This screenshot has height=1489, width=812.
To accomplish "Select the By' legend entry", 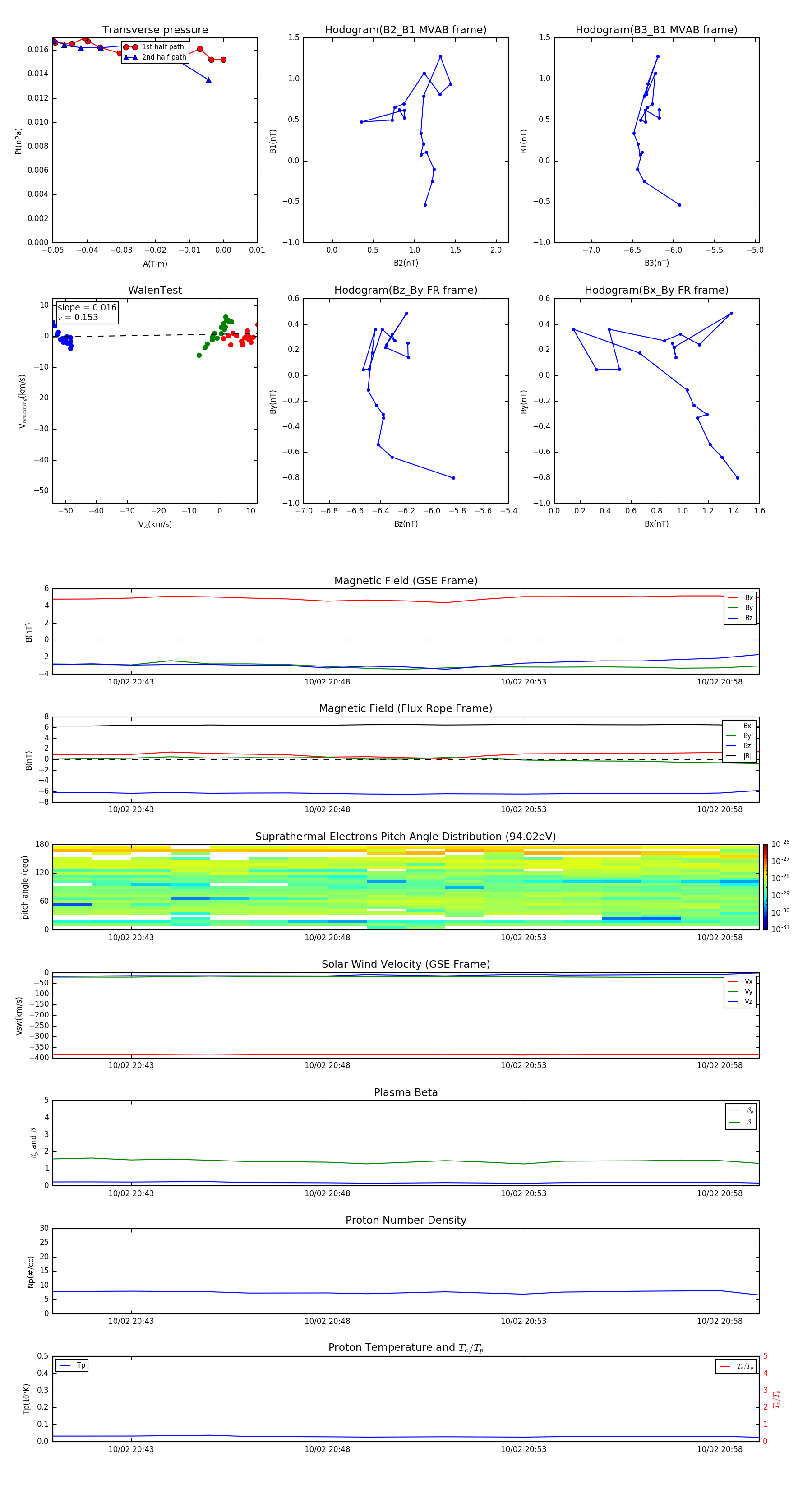I will pos(740,736).
